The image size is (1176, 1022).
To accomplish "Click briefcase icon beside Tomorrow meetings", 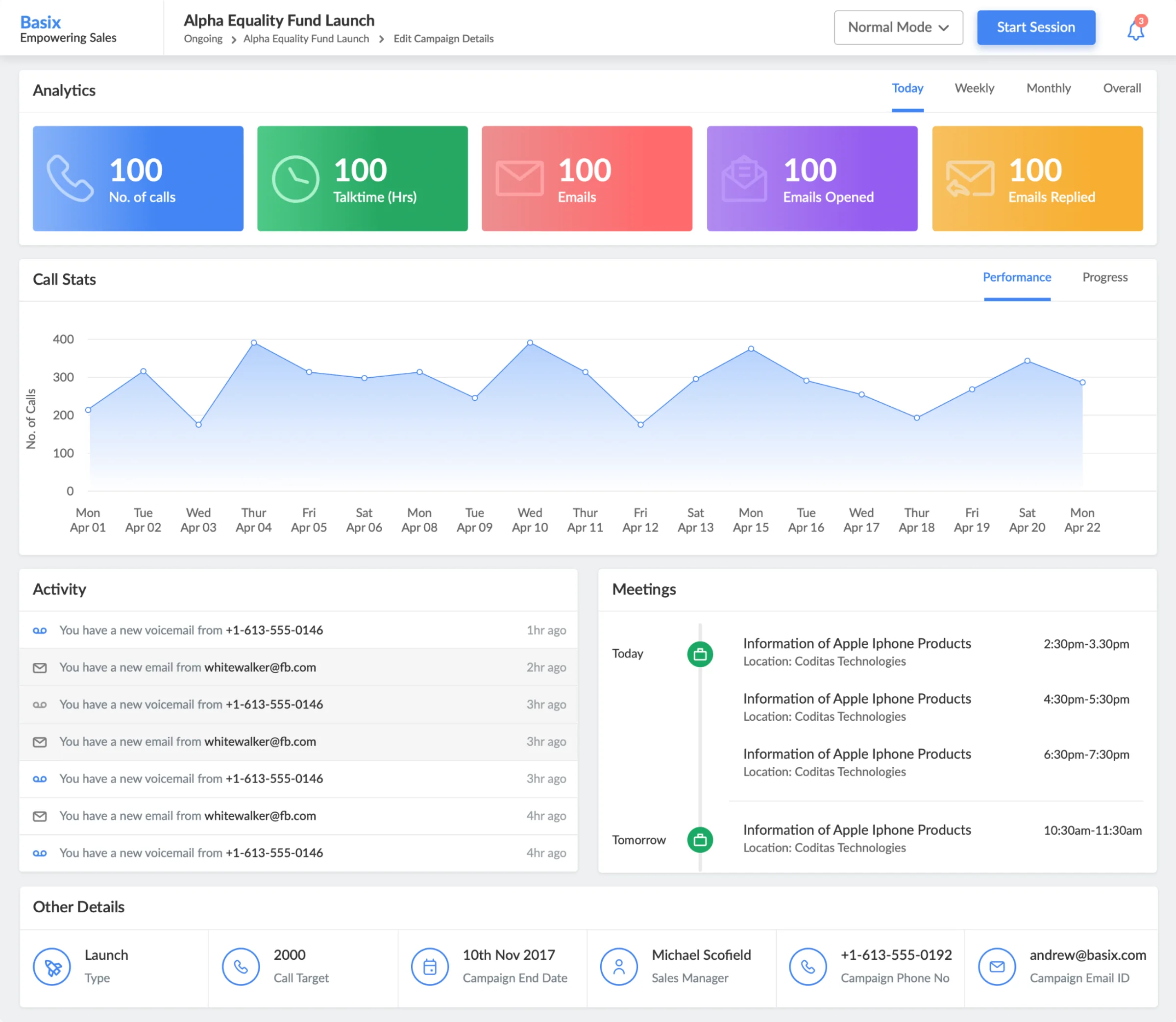I will point(700,840).
